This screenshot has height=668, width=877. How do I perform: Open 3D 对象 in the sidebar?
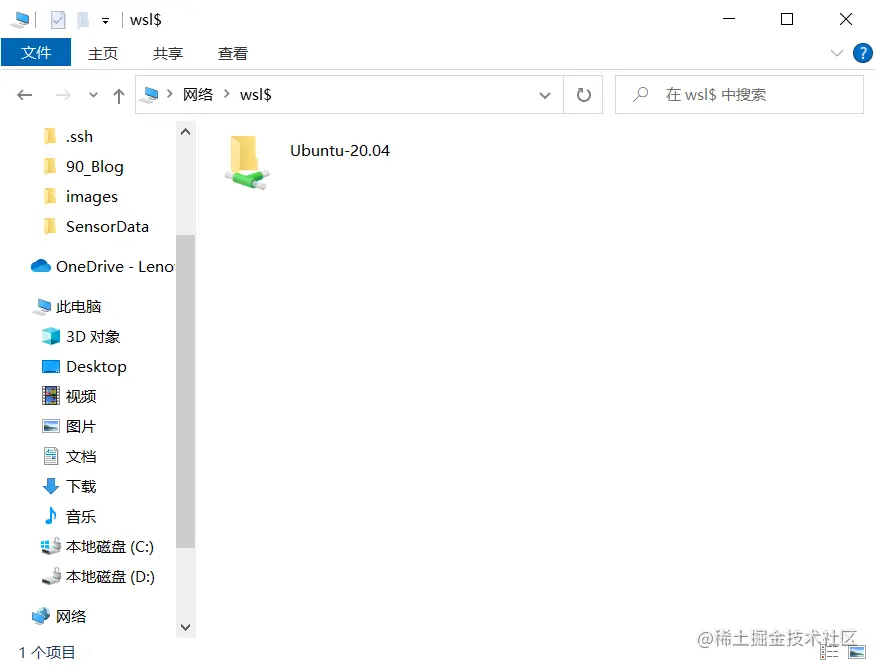click(x=92, y=336)
